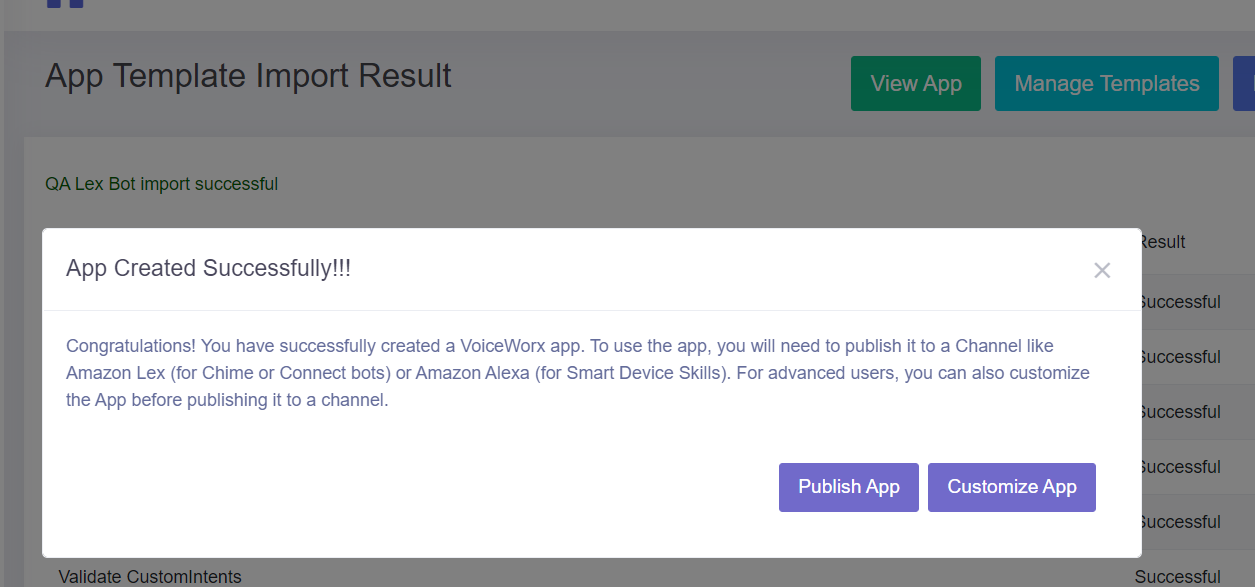
Task: Choose Customize App in the dialog
Action: tap(1011, 487)
